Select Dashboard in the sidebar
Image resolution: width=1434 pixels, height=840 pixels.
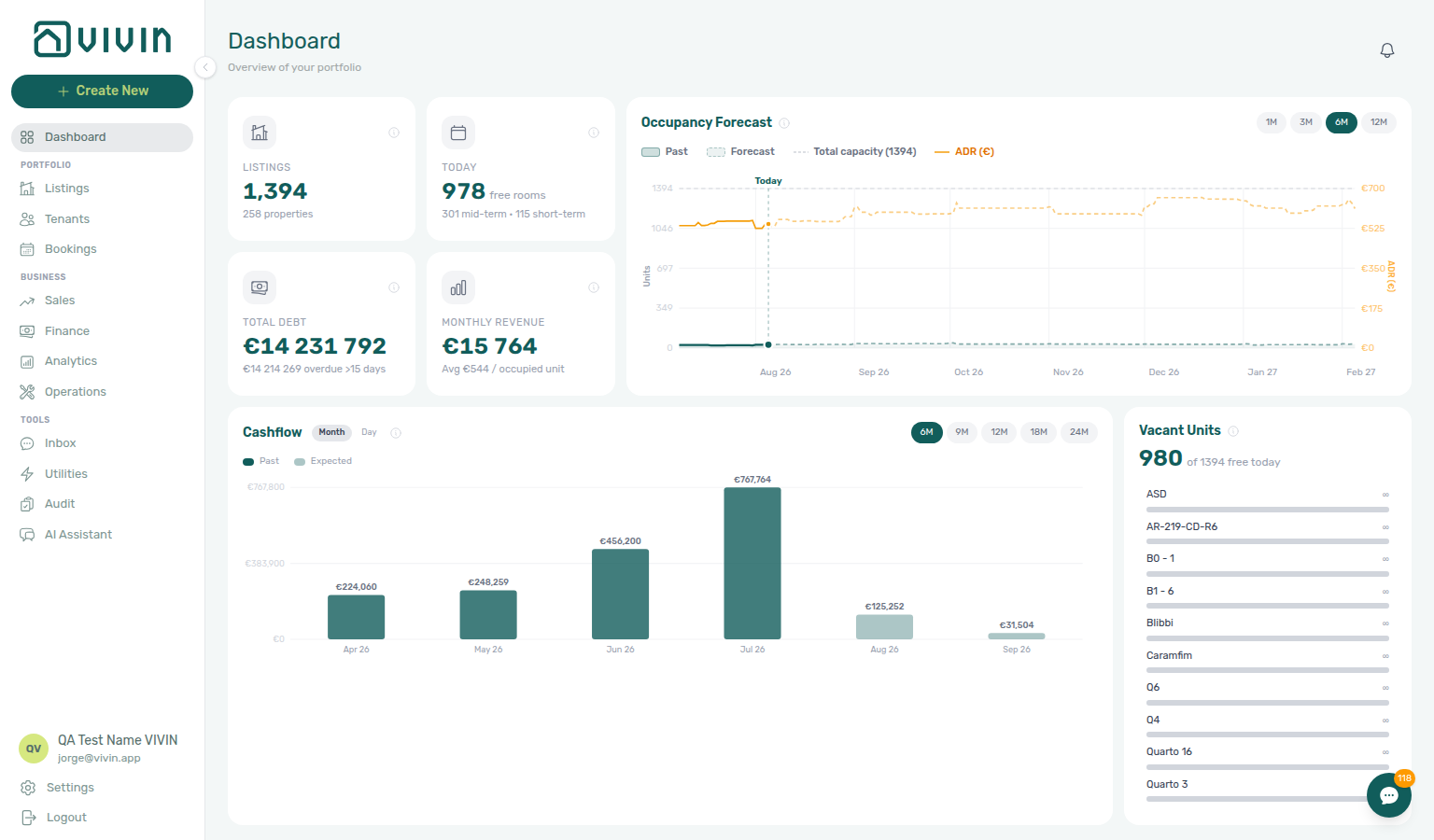pyautogui.click(x=102, y=137)
